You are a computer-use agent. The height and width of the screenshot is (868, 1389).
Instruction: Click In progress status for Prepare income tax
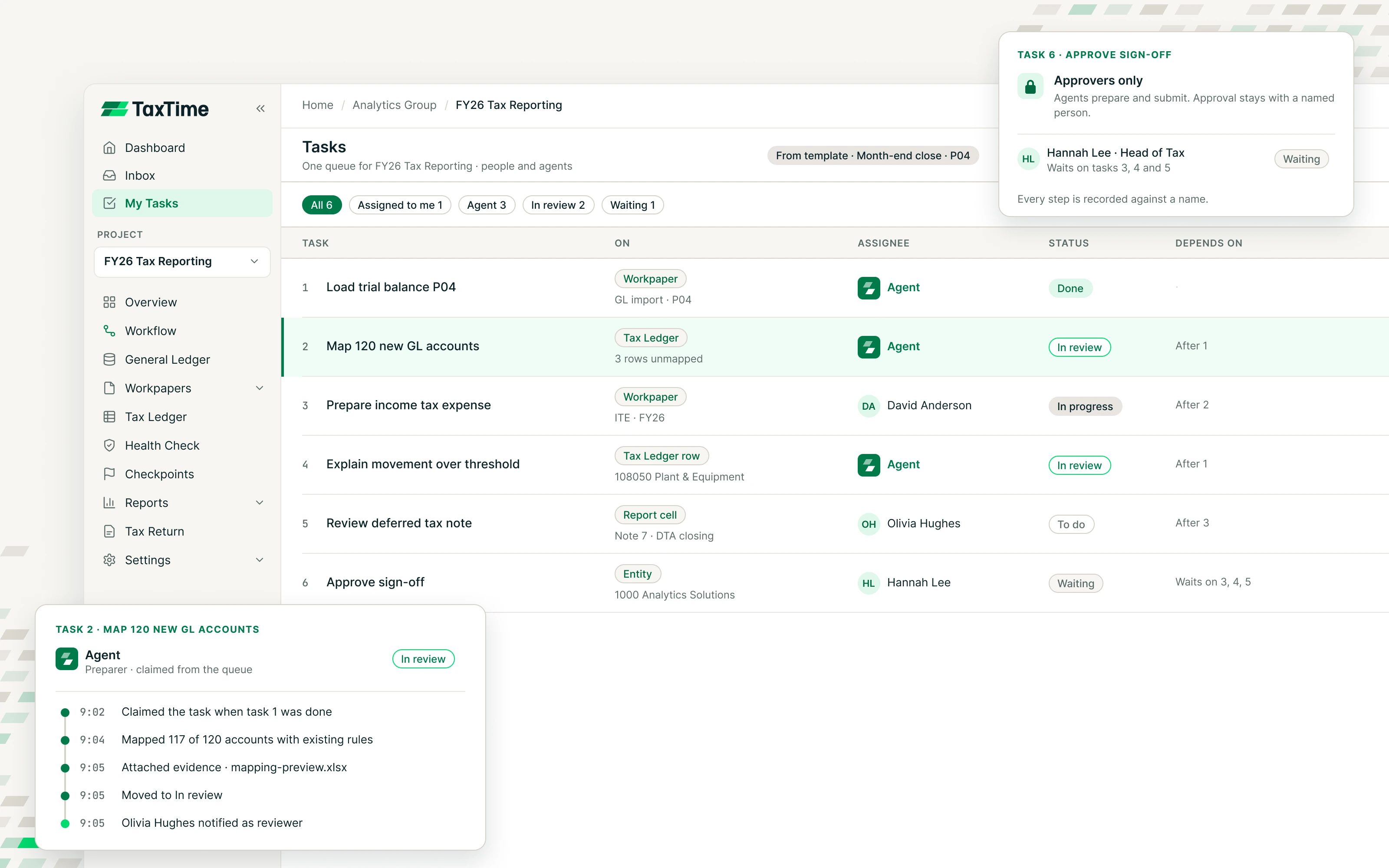(1085, 407)
